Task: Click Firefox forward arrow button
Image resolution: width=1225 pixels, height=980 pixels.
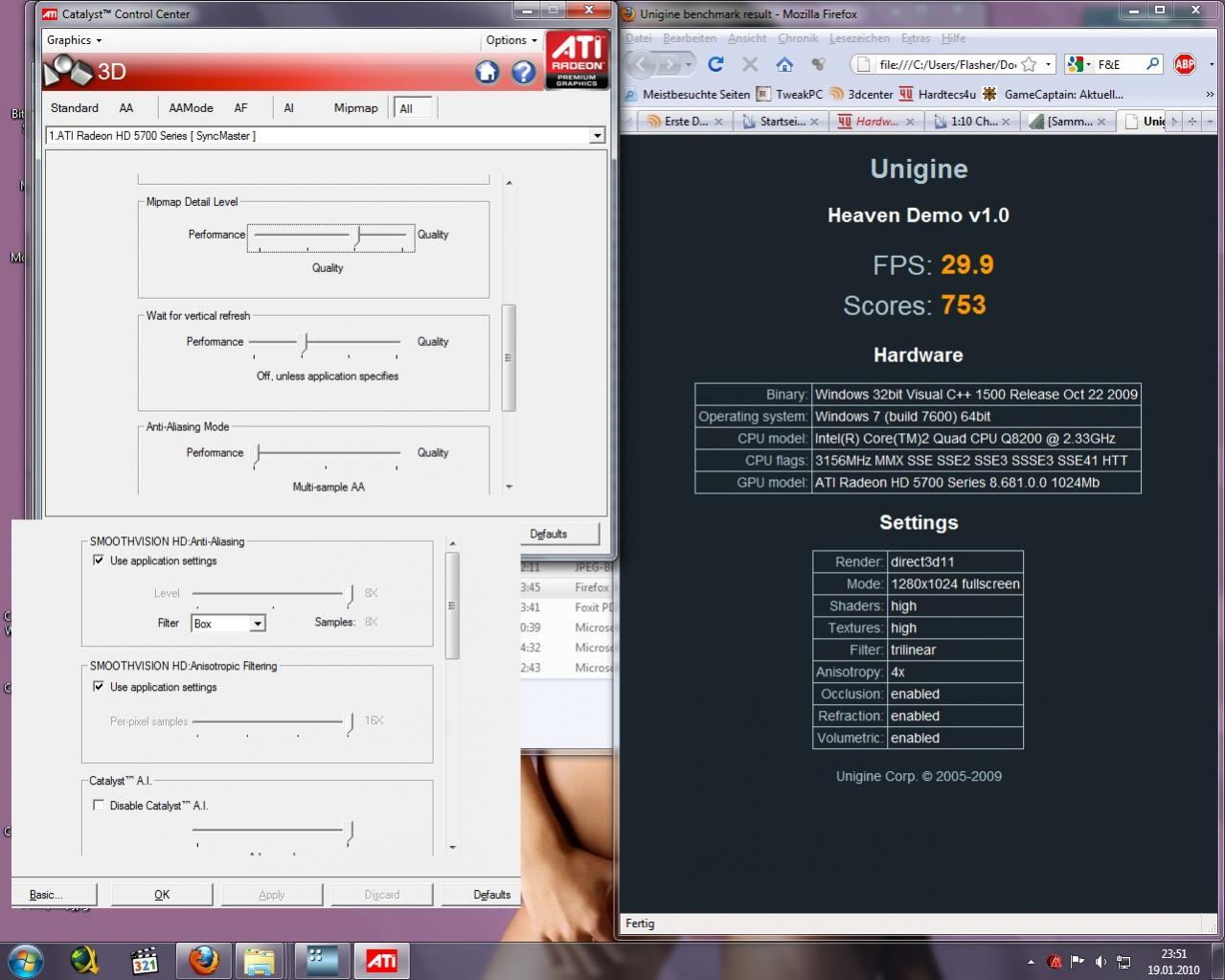Action: pos(669,64)
